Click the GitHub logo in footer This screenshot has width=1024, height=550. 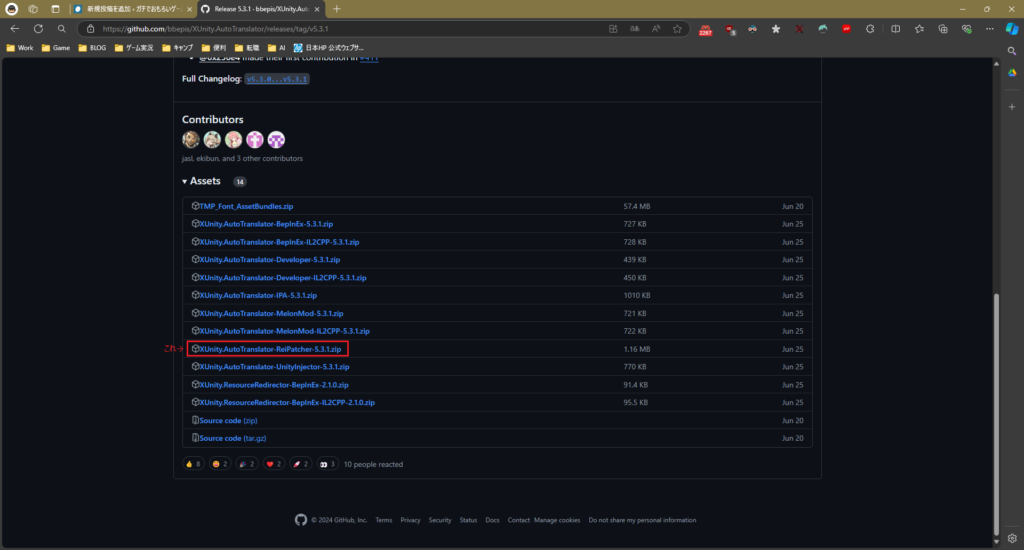pos(300,520)
